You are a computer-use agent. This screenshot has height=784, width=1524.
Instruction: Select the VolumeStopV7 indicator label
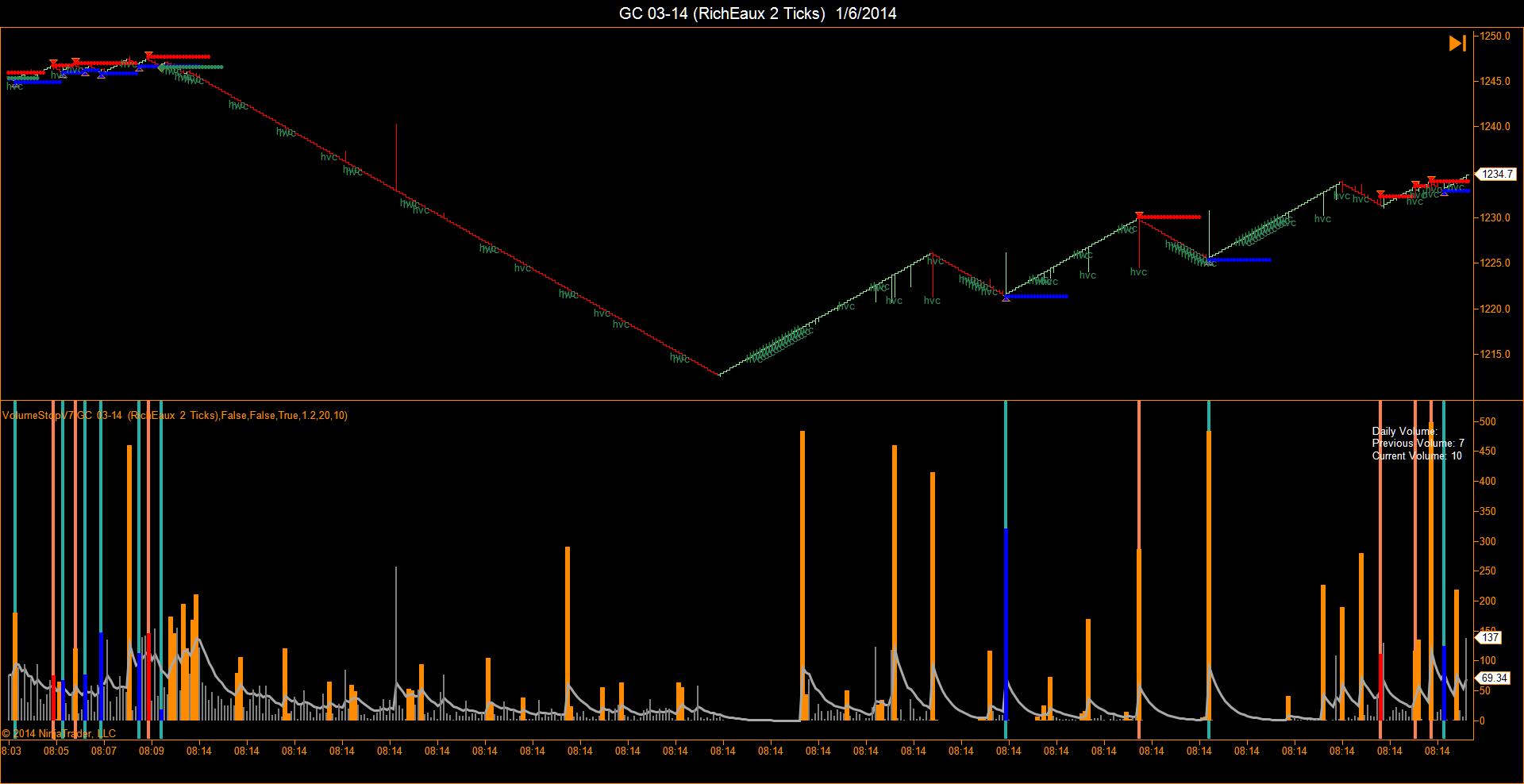tap(175, 415)
